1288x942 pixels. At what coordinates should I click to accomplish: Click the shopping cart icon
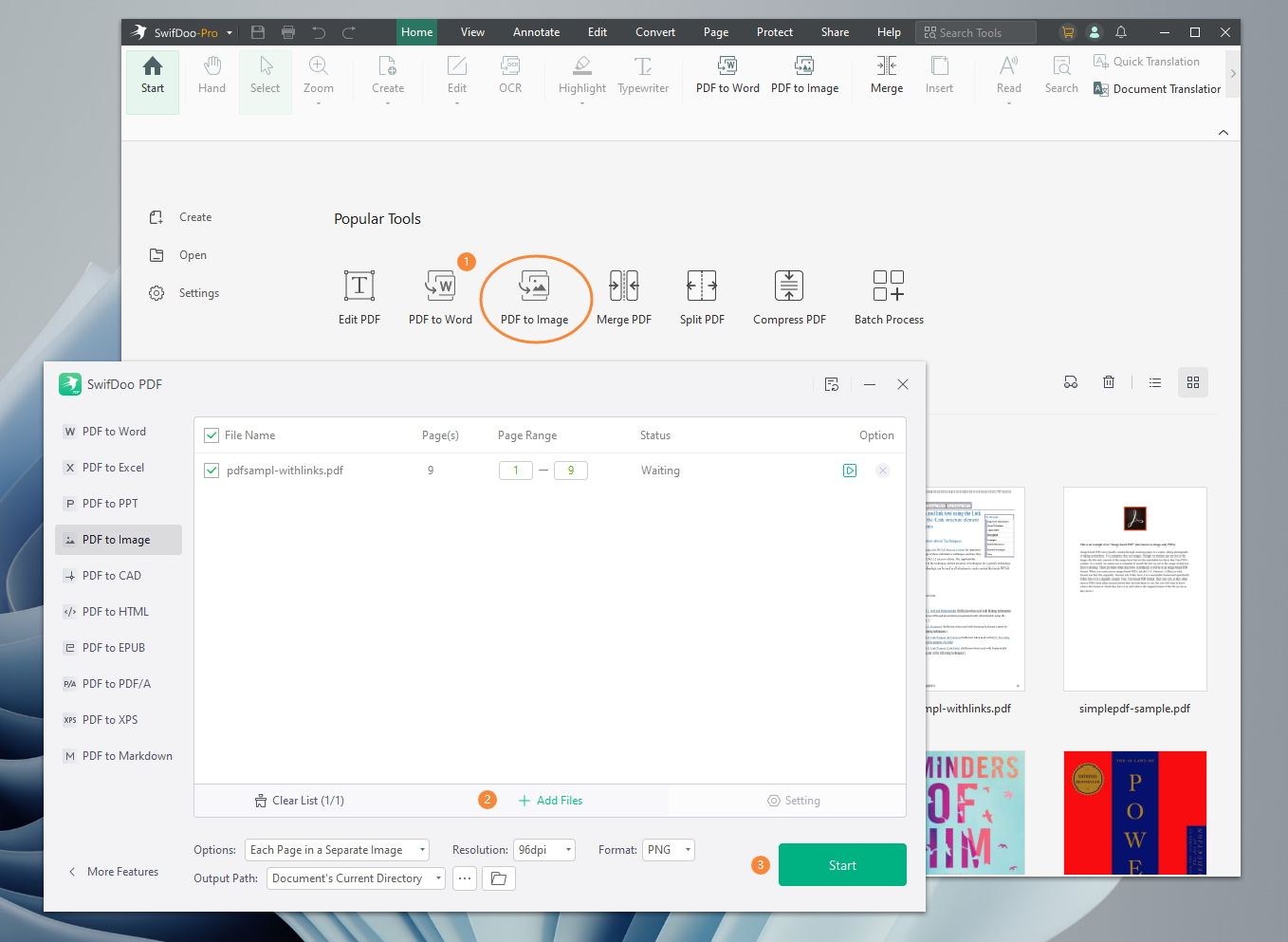click(1068, 32)
